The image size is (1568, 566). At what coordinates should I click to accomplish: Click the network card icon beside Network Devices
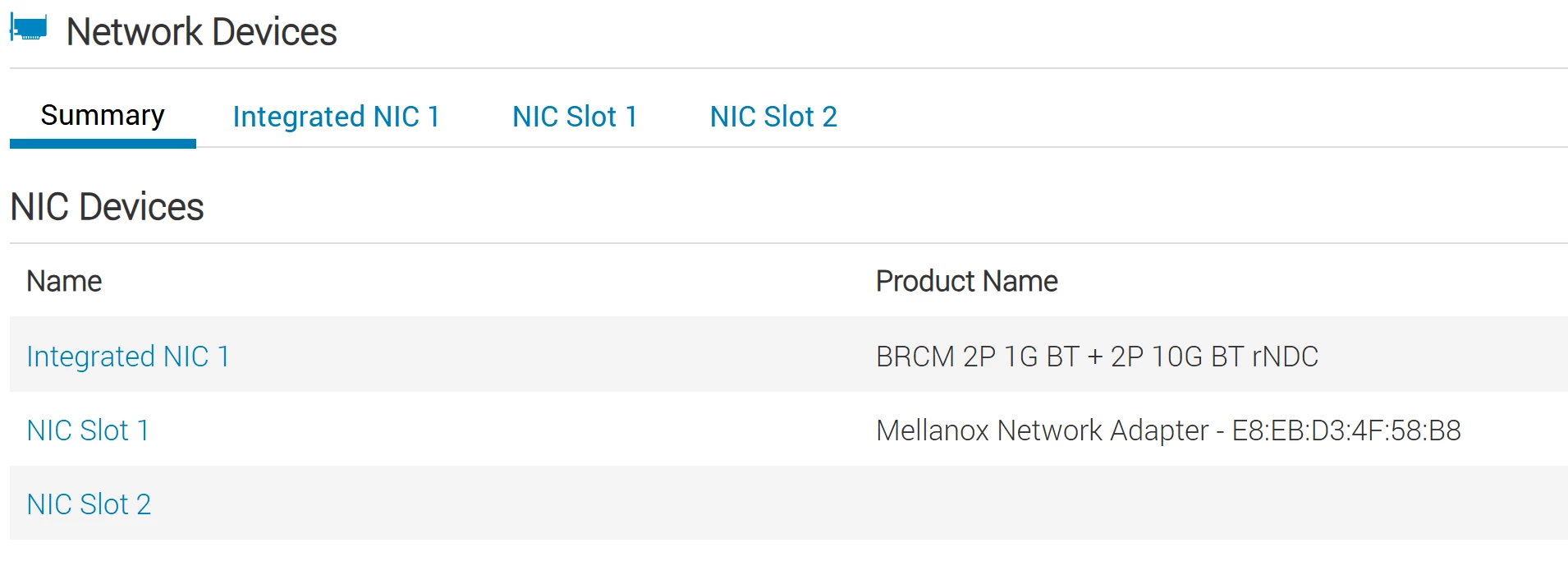point(29,28)
